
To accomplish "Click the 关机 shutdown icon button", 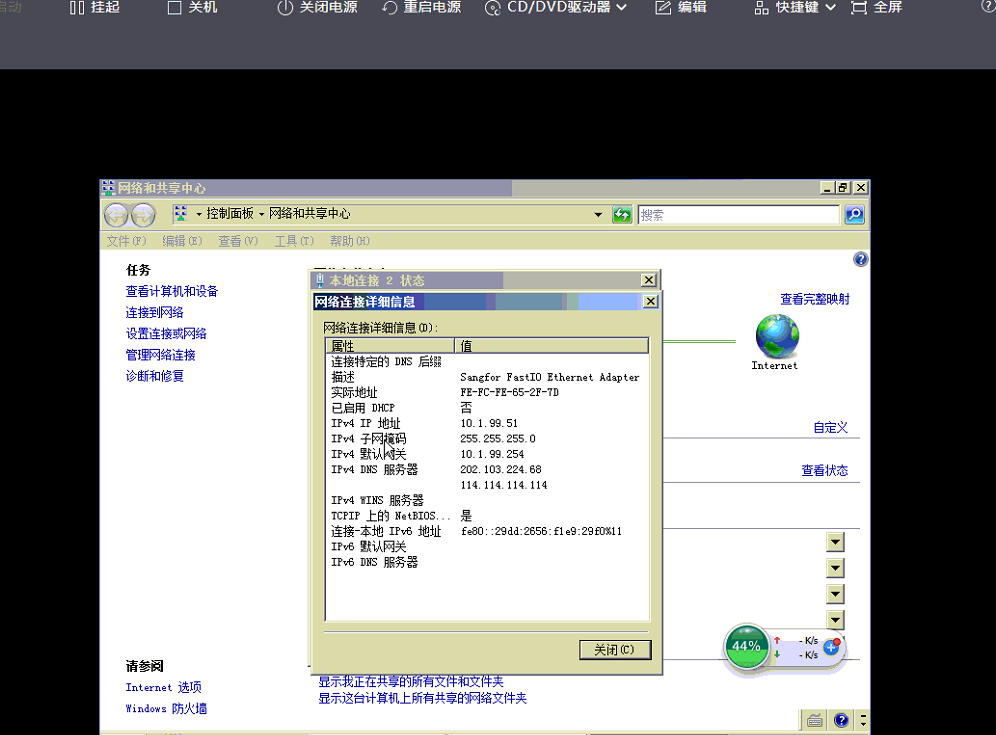I will (x=174, y=8).
